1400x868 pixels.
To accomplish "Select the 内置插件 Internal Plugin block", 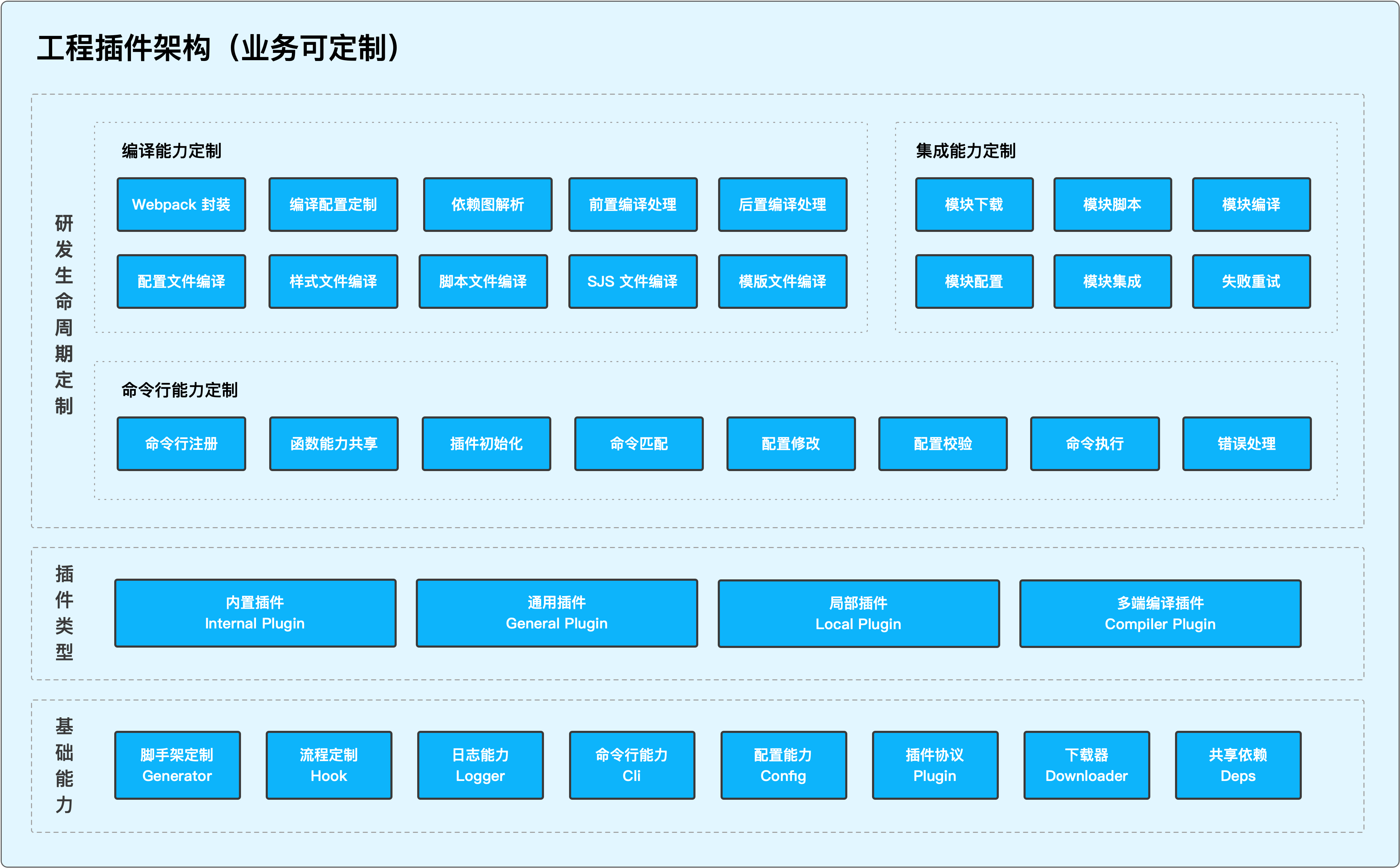I will pos(255,613).
